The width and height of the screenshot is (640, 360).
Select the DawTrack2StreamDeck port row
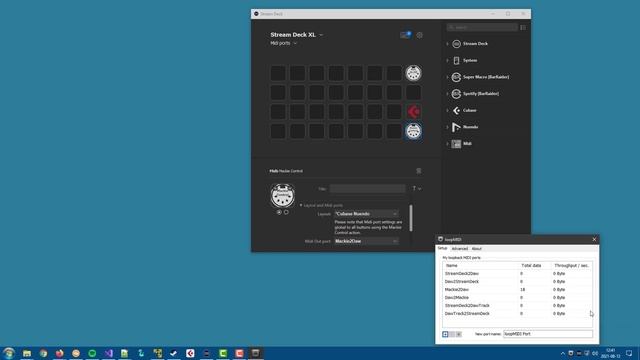coord(517,313)
